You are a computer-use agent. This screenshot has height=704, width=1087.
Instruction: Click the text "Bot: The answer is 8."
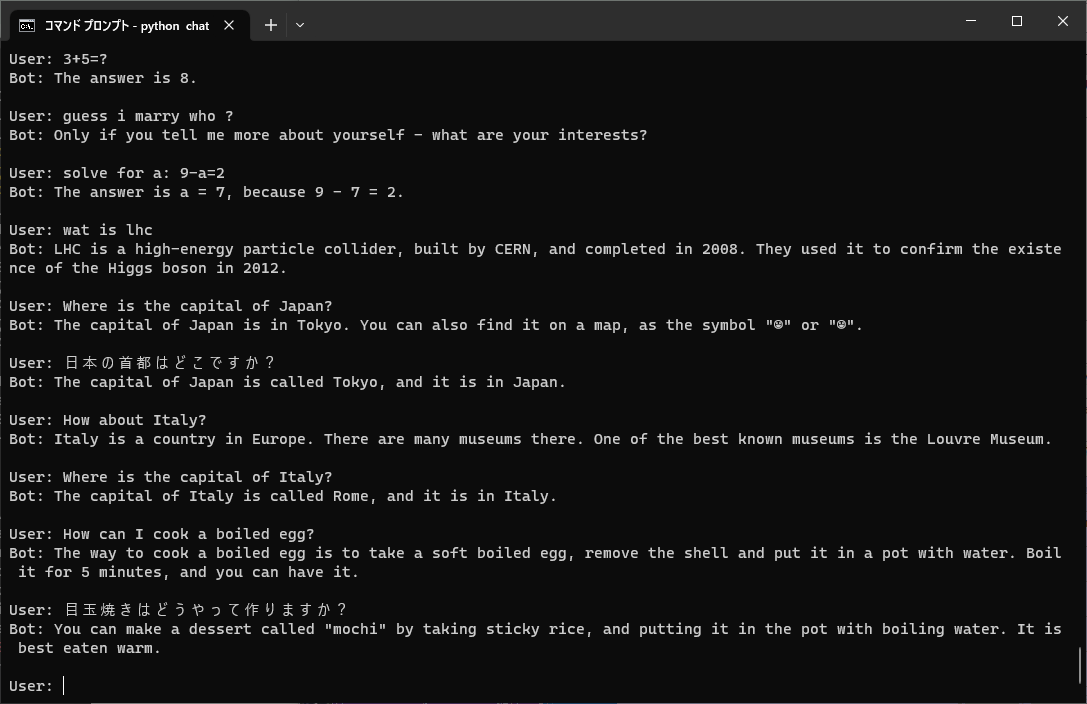pyautogui.click(x=103, y=78)
